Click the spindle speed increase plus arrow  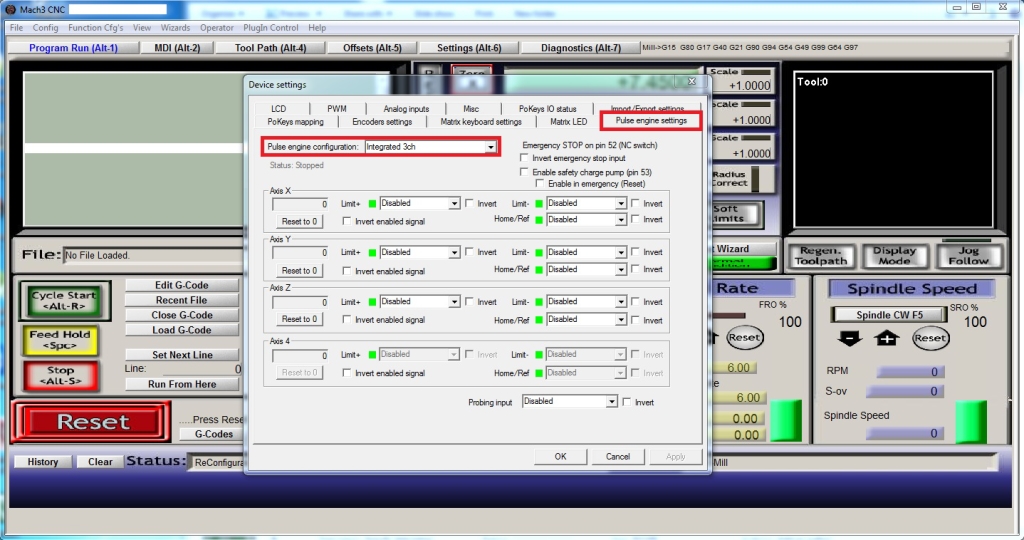click(x=887, y=338)
